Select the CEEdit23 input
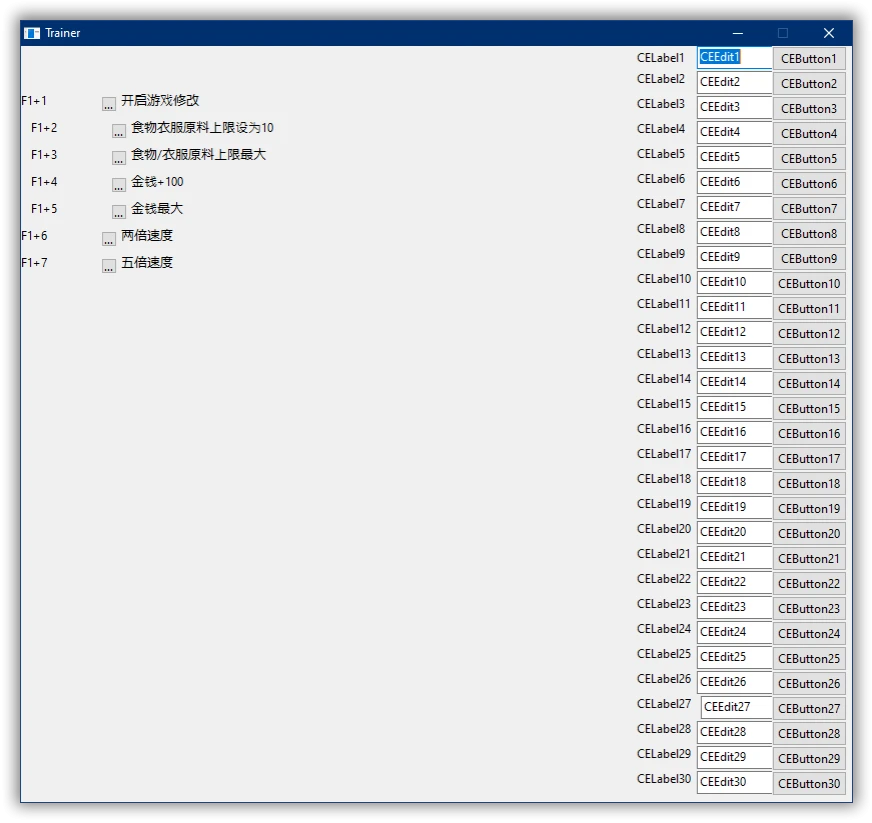Viewport: 872px width, 823px height. 734,608
